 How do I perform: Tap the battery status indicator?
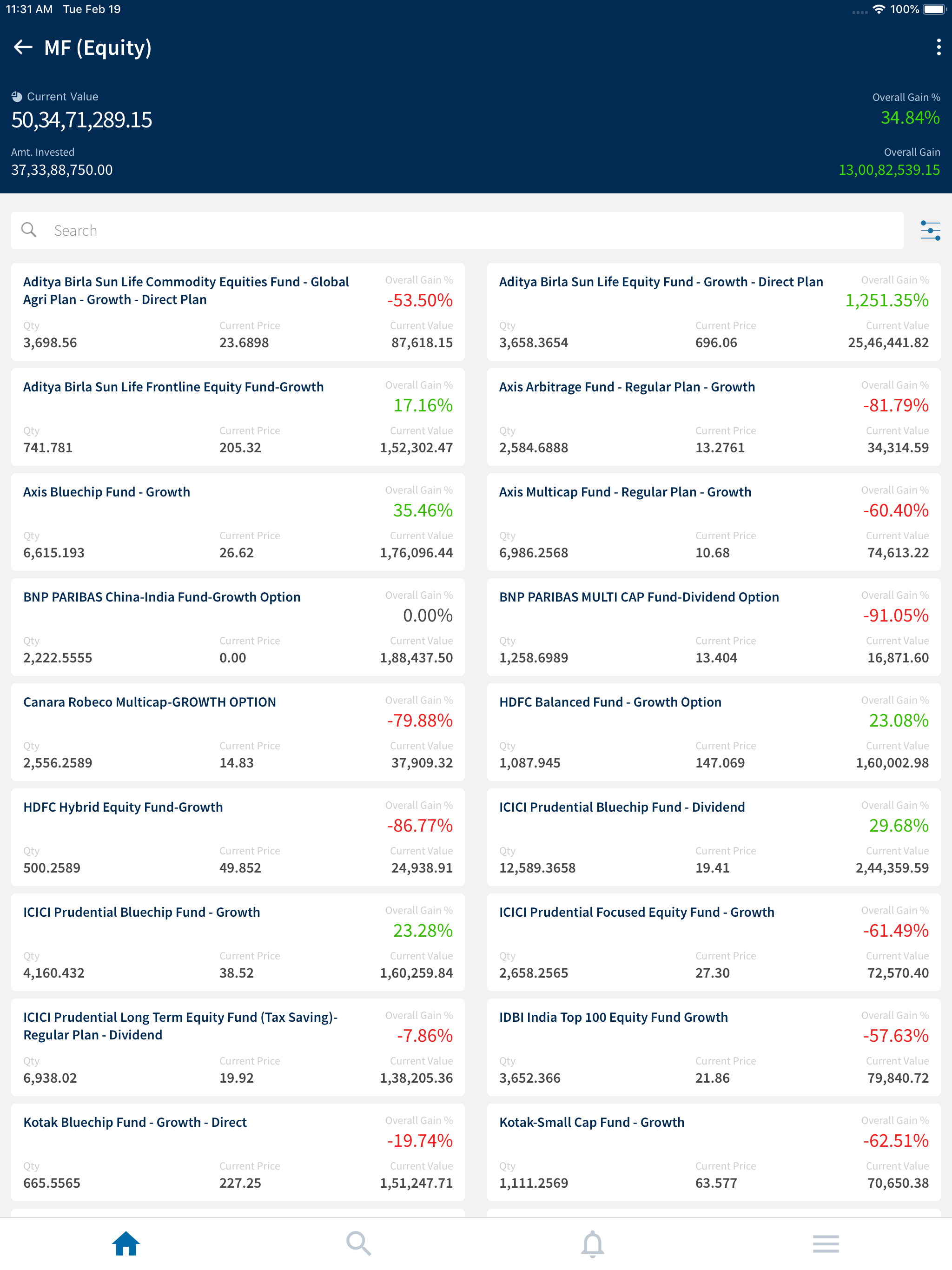tap(934, 9)
